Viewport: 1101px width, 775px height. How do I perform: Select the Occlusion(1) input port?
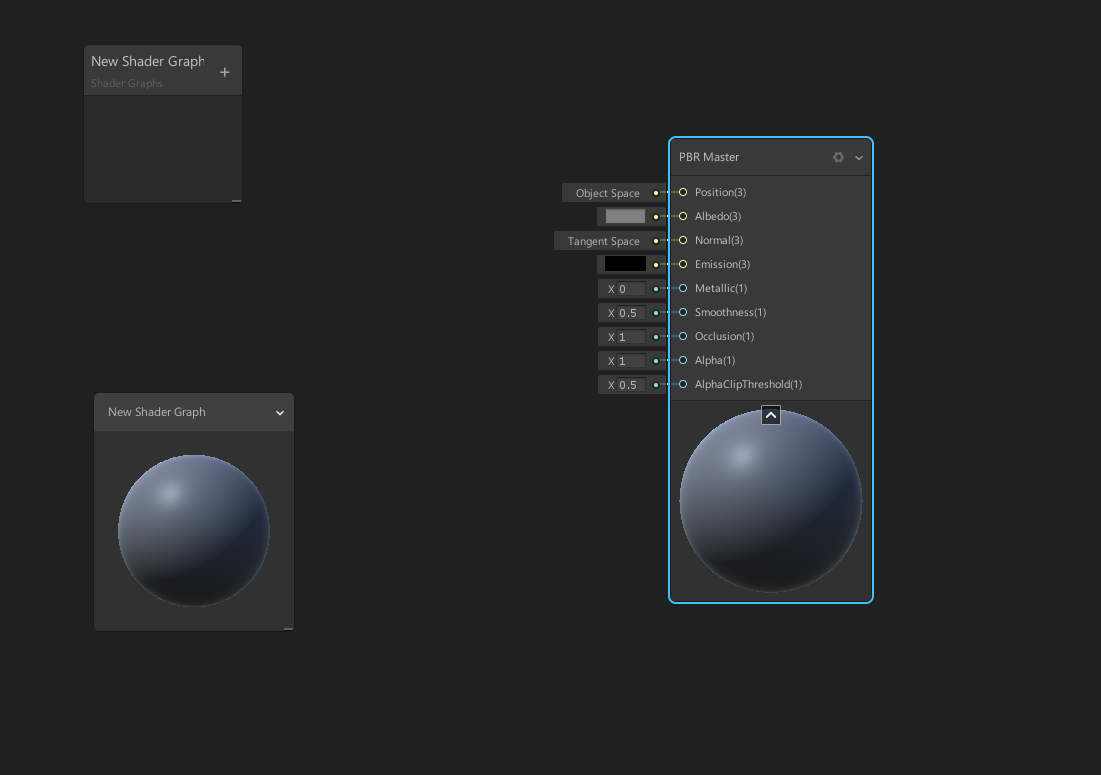click(682, 336)
